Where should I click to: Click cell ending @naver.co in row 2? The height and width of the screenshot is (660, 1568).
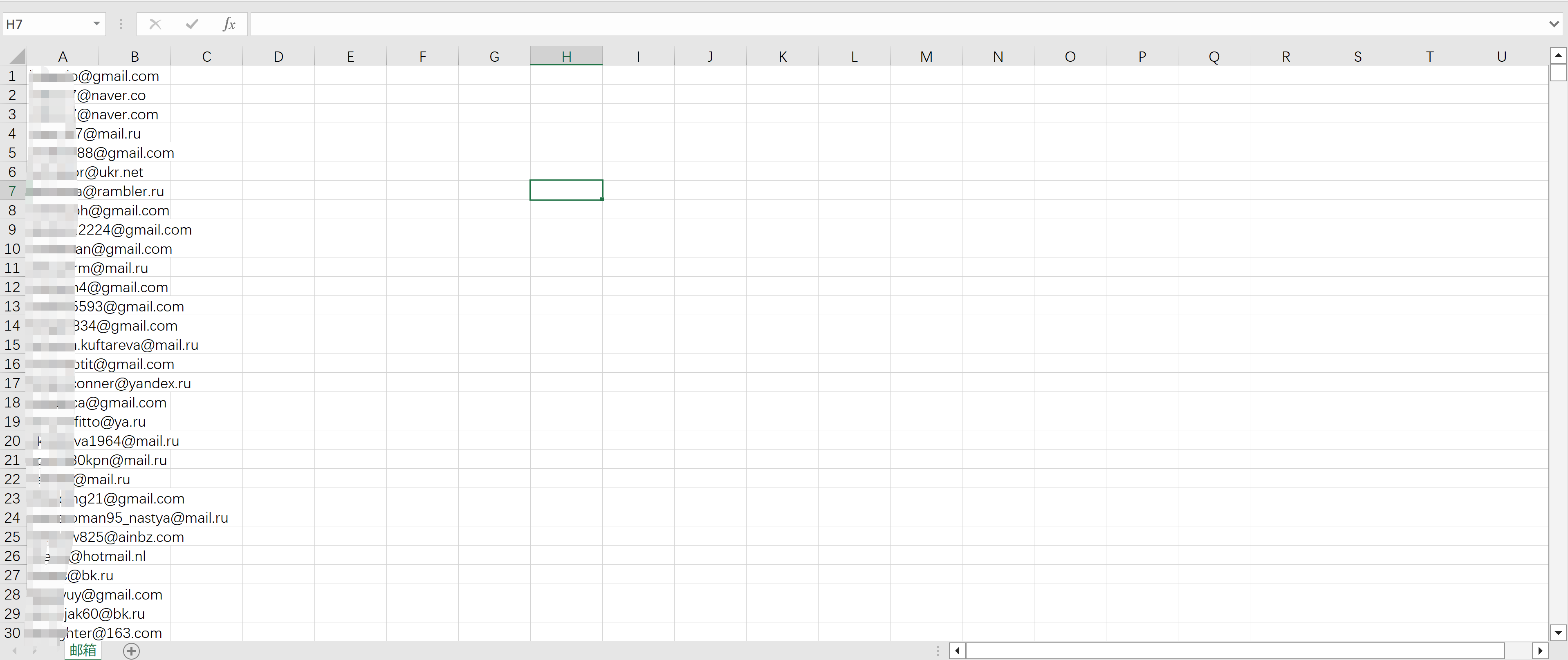pos(63,95)
